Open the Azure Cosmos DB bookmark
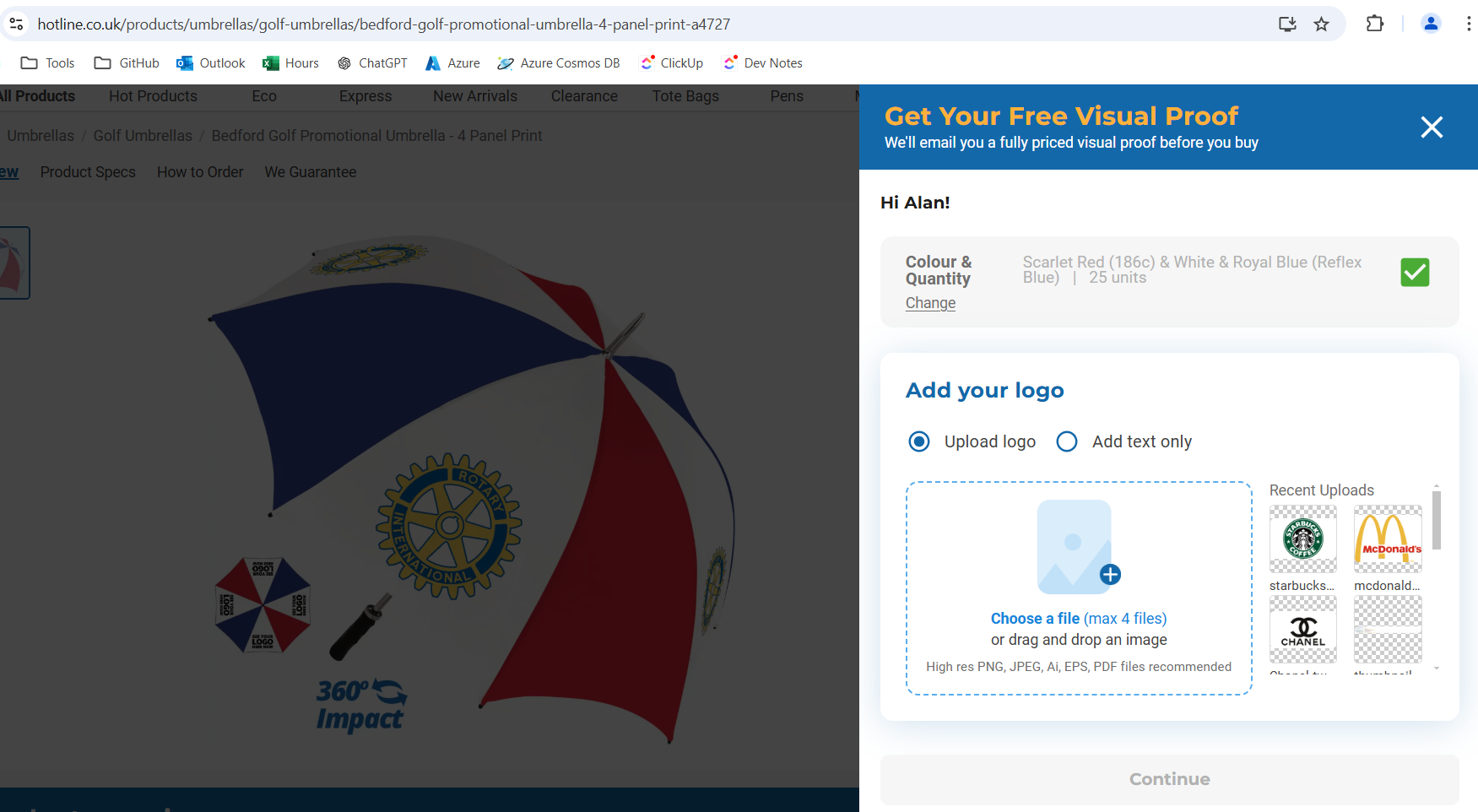The height and width of the screenshot is (812, 1478). pos(559,63)
